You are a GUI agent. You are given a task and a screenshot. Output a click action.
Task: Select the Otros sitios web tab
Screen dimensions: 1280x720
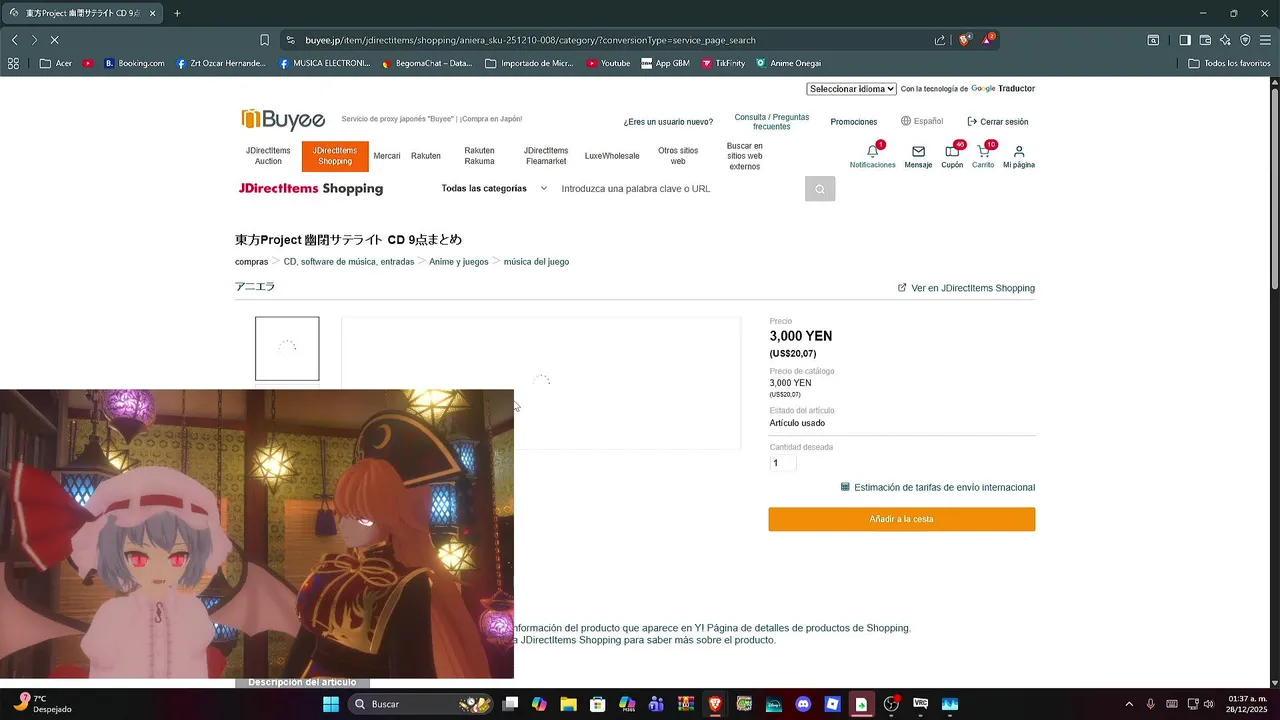point(678,156)
